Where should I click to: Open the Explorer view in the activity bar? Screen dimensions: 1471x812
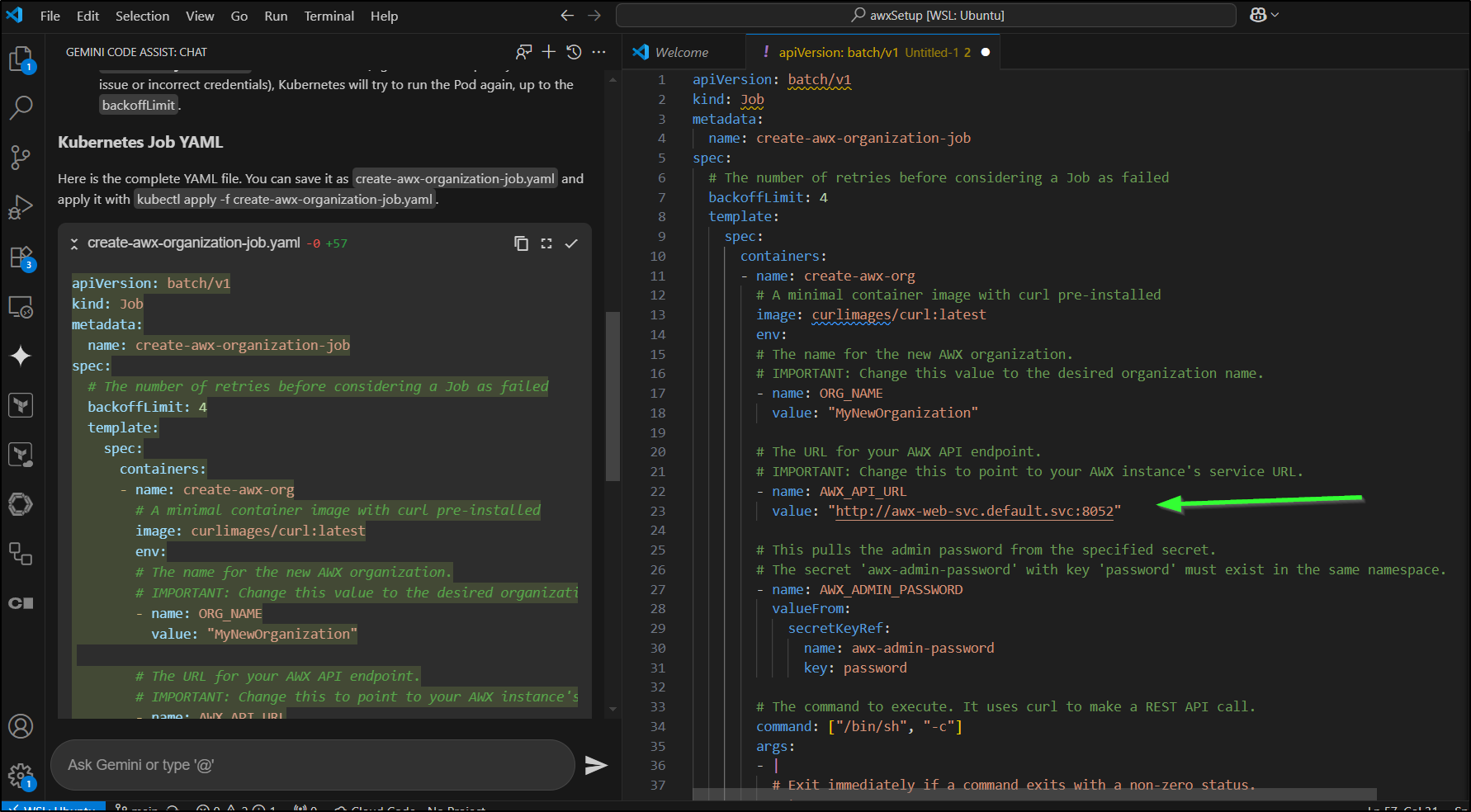tap(21, 59)
